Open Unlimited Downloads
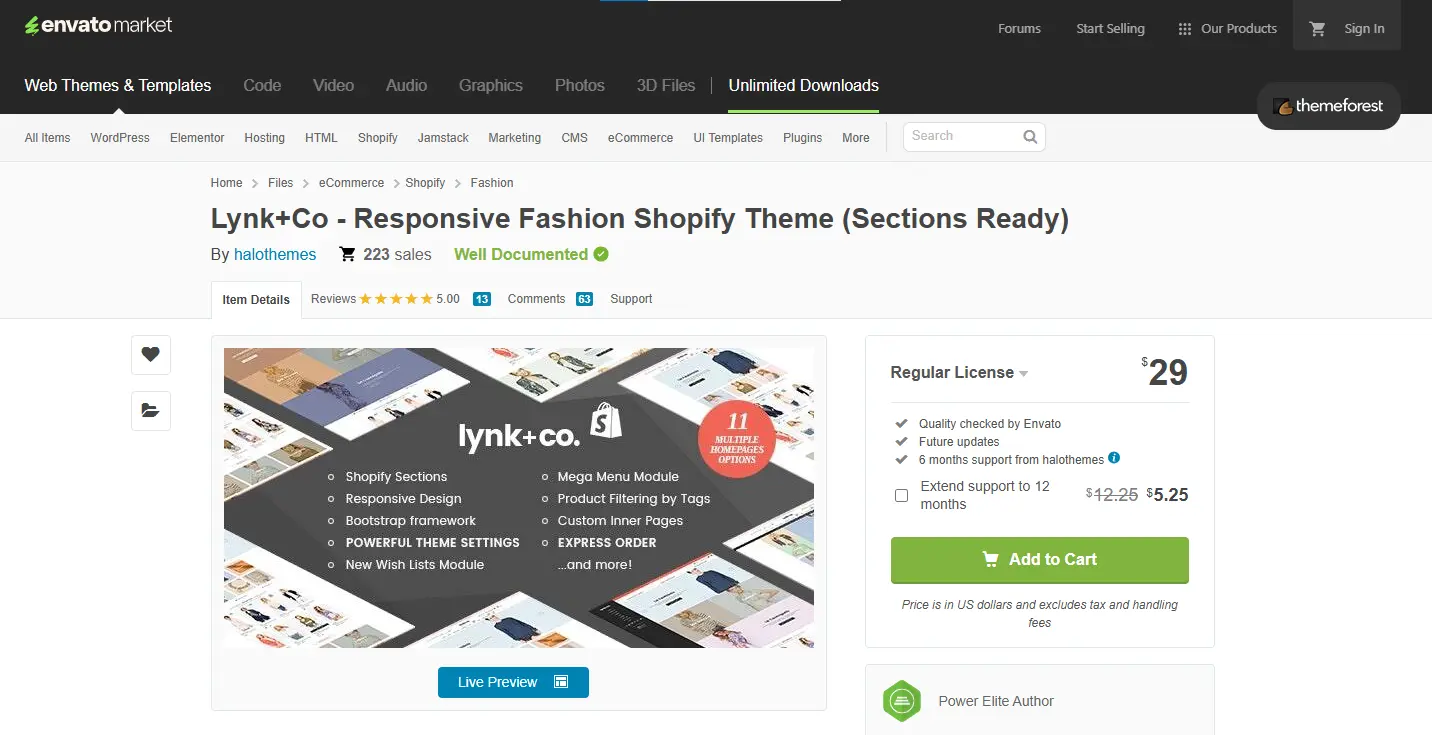1432x735 pixels. point(804,85)
